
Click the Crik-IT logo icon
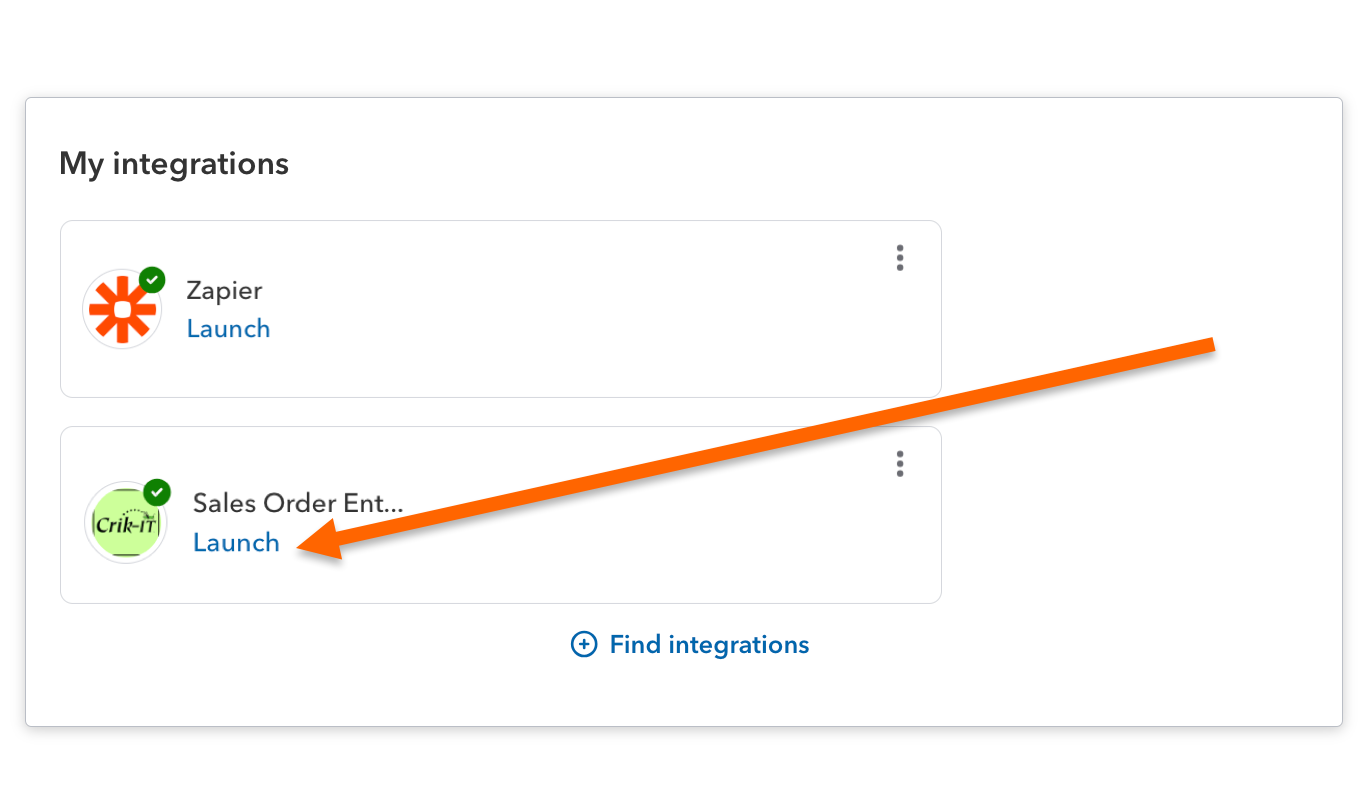click(126, 523)
